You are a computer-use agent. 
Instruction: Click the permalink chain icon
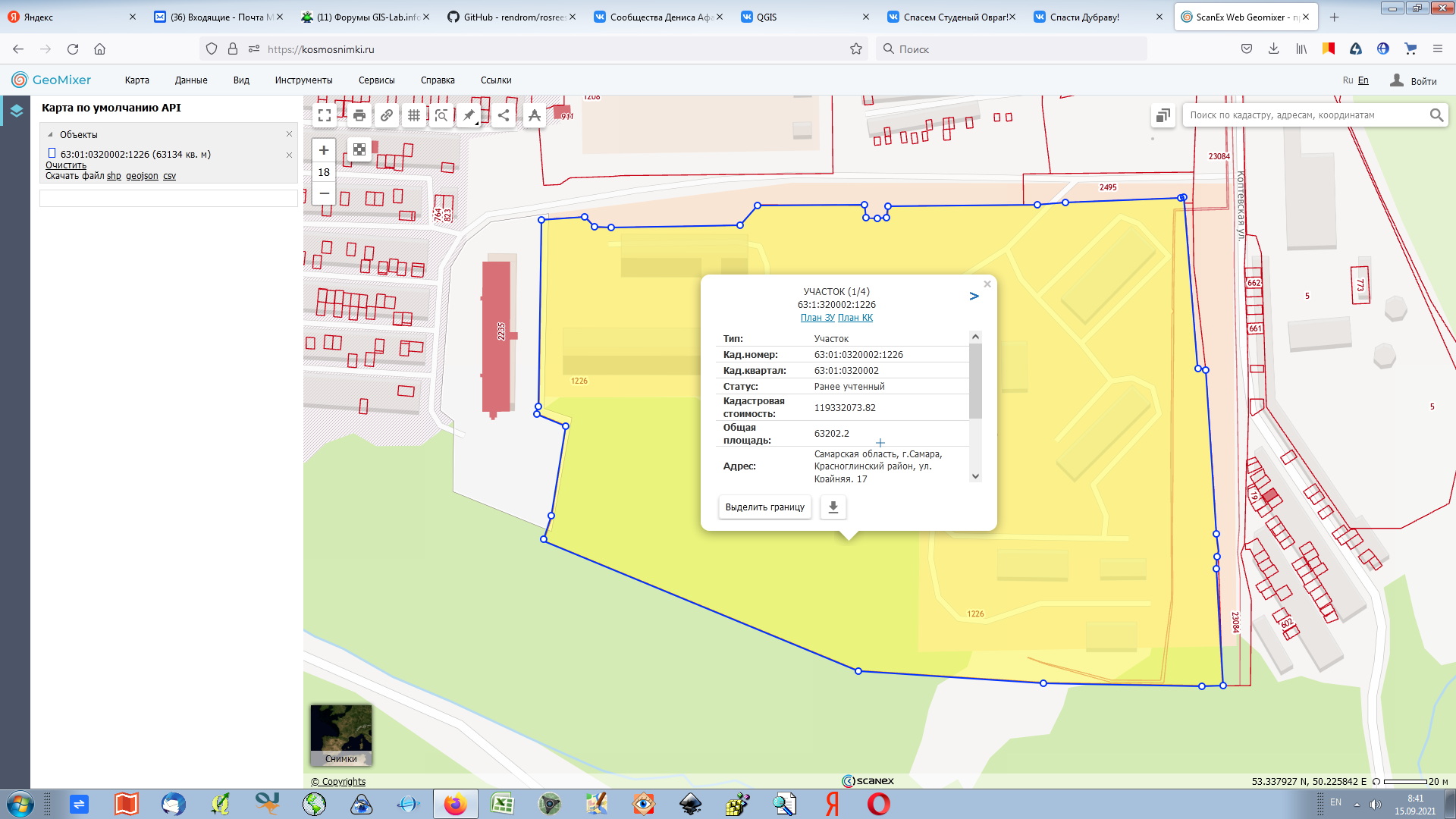coord(387,115)
